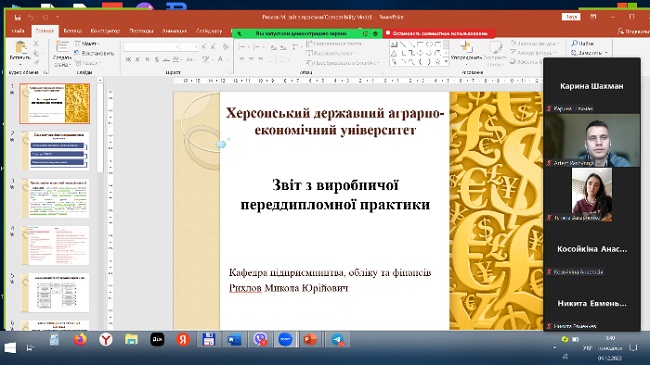This screenshot has height=365, width=650.
Task: Switch to the Конструктор ribbon tab
Action: [x=105, y=31]
